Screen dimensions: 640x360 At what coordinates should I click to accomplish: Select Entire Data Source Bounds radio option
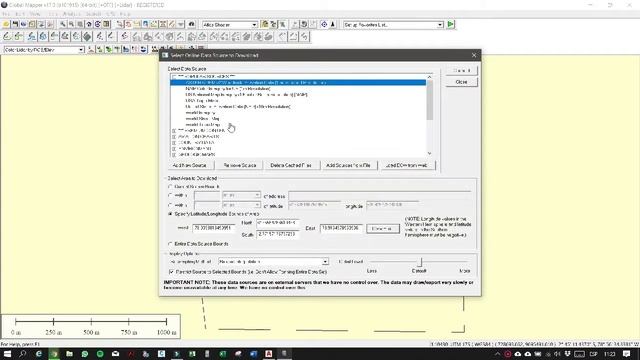point(171,244)
